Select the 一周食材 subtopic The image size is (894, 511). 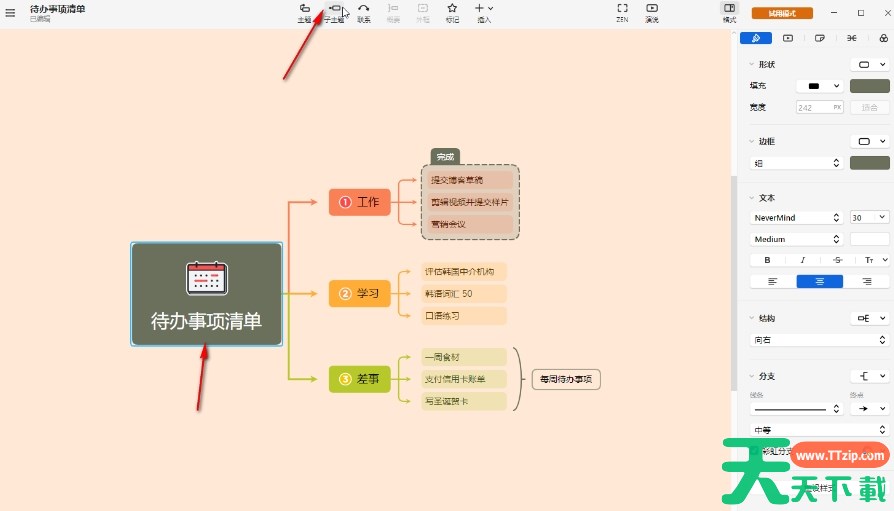pyautogui.click(x=464, y=357)
